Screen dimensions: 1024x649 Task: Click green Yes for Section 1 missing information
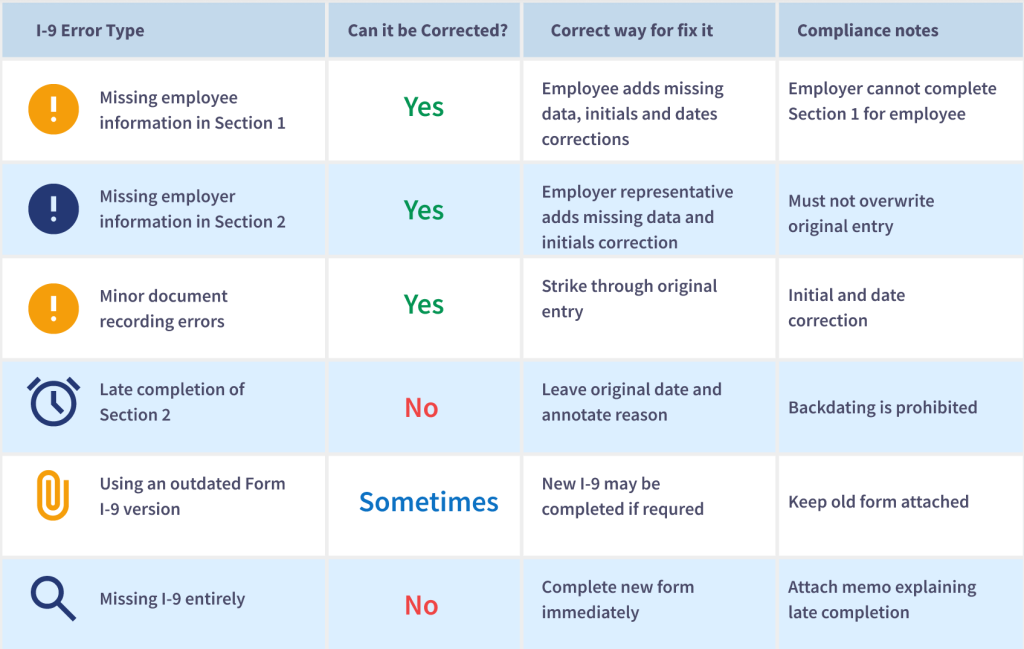[x=424, y=107]
